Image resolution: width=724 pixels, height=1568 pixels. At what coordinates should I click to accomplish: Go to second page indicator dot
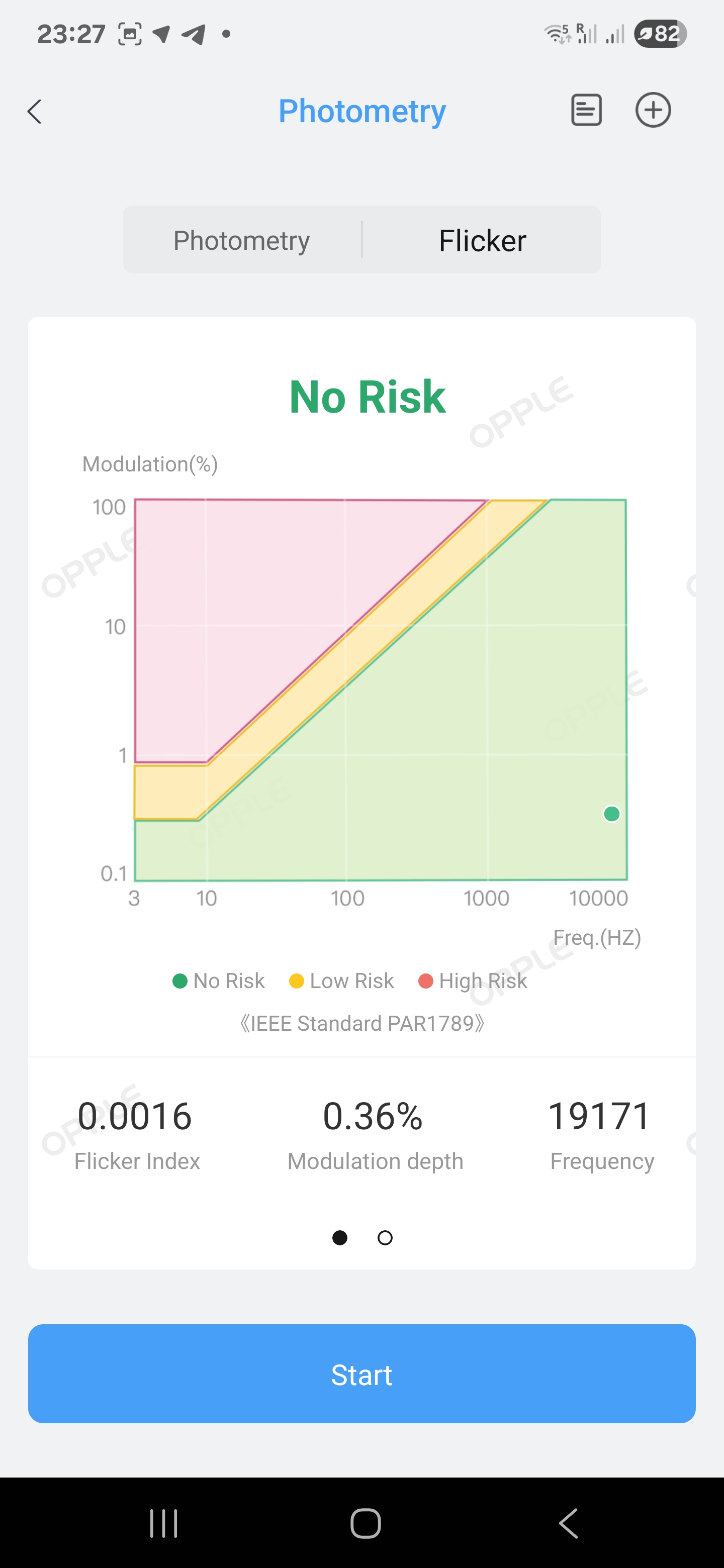click(x=385, y=1237)
